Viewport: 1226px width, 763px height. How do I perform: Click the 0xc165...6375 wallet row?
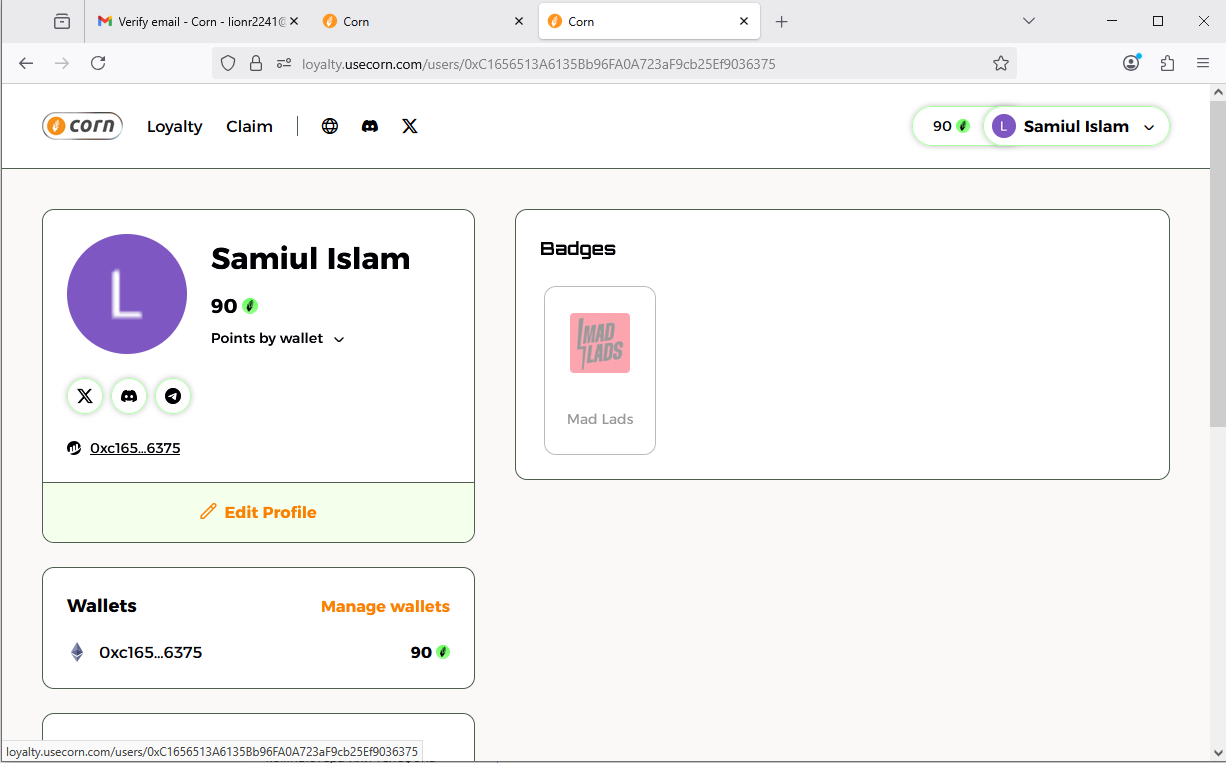[258, 652]
